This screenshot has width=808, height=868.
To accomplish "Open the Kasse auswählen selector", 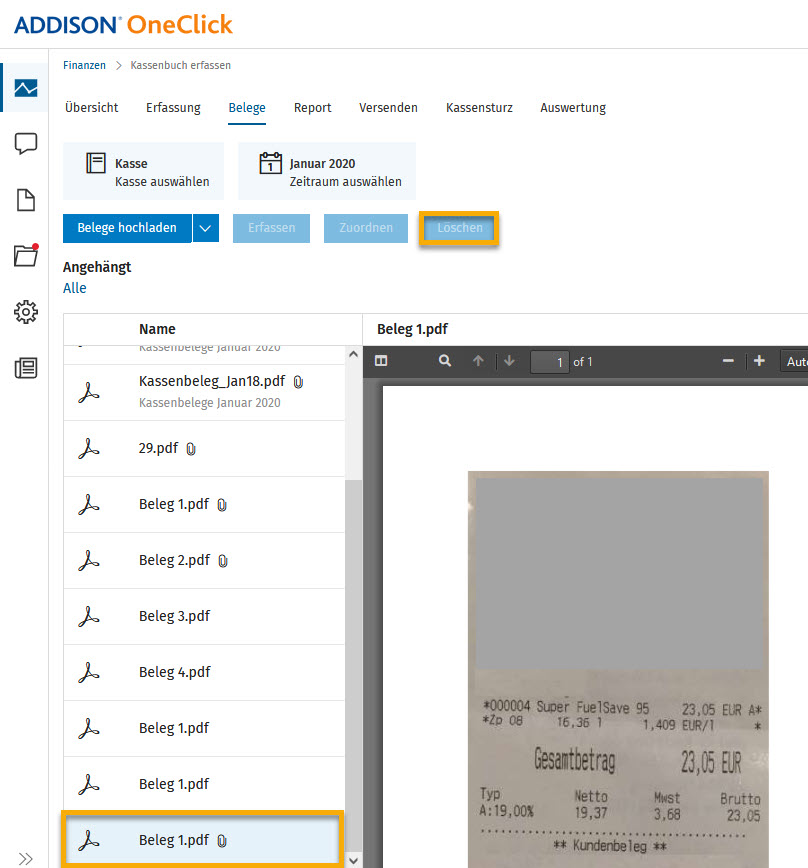I will 143,171.
